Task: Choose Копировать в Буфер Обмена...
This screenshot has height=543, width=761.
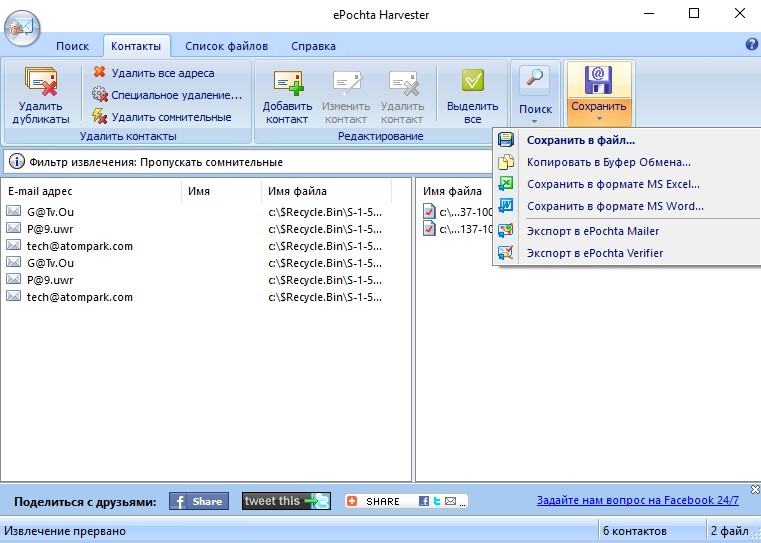Action: (x=626, y=162)
